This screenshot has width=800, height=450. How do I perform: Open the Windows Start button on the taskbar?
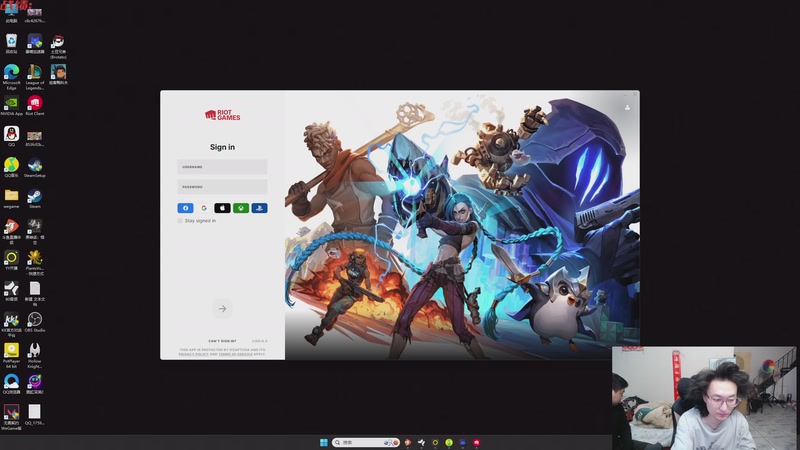point(323,442)
